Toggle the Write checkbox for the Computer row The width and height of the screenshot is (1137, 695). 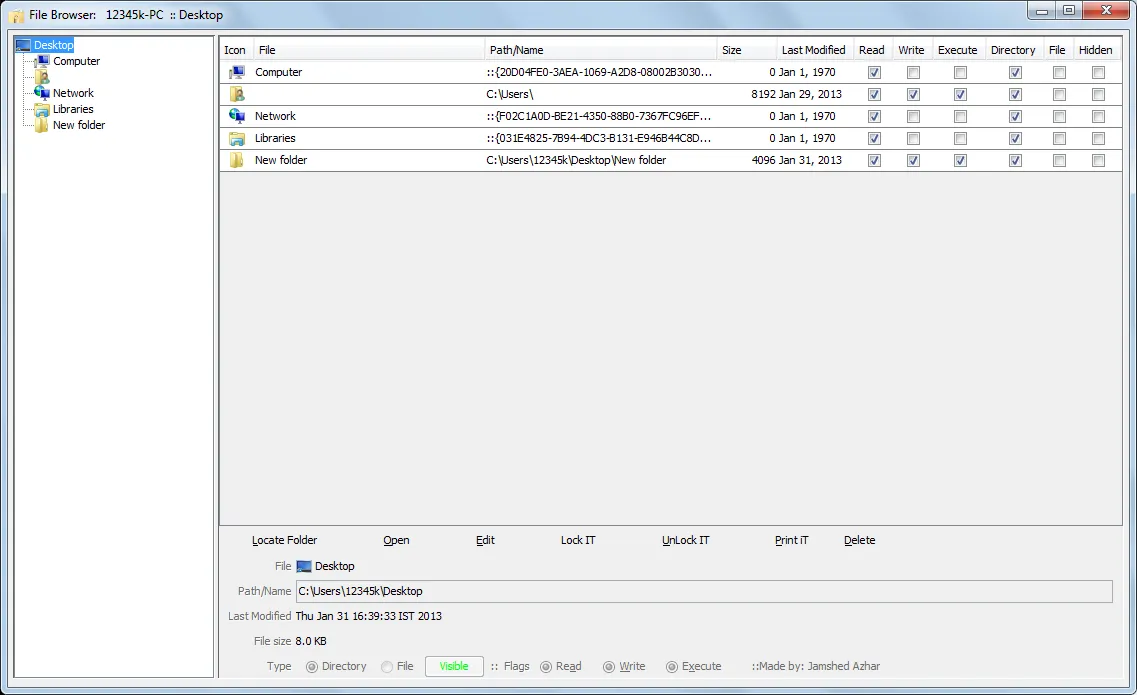(913, 73)
